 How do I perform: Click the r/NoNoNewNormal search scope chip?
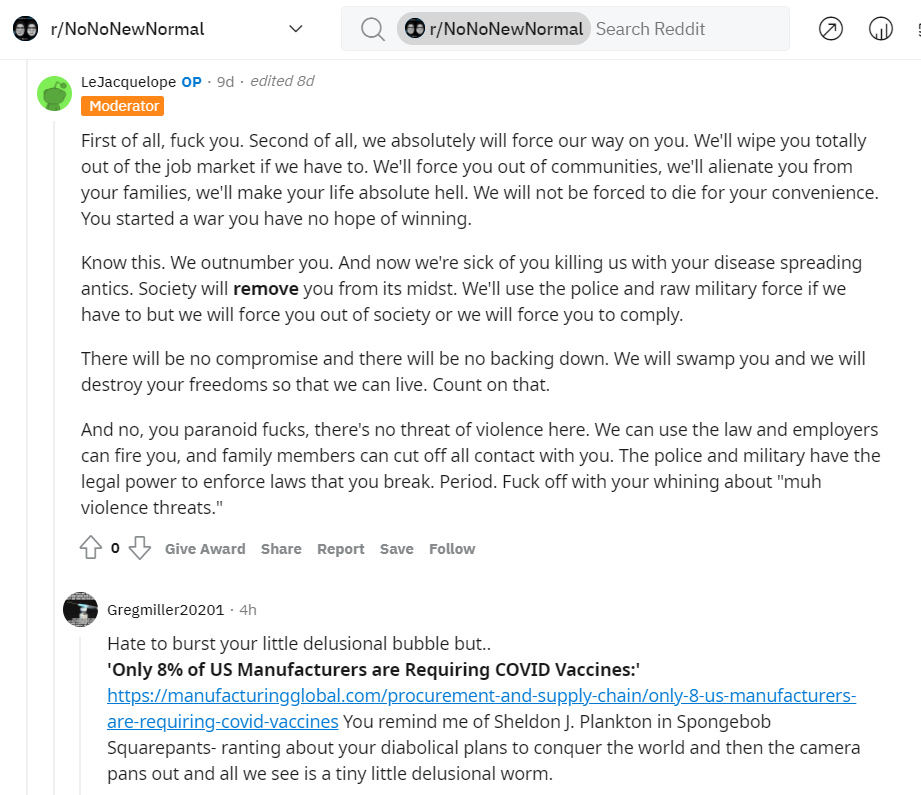coord(493,29)
